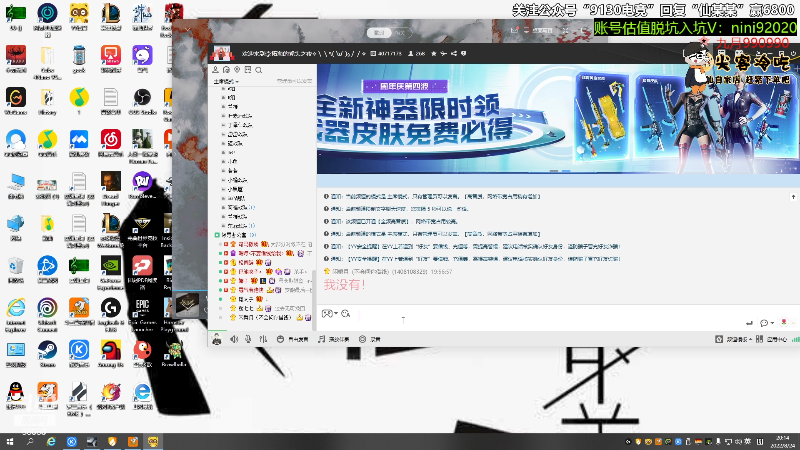Expand the sixth subchannel in the channel tree

click(x=223, y=134)
